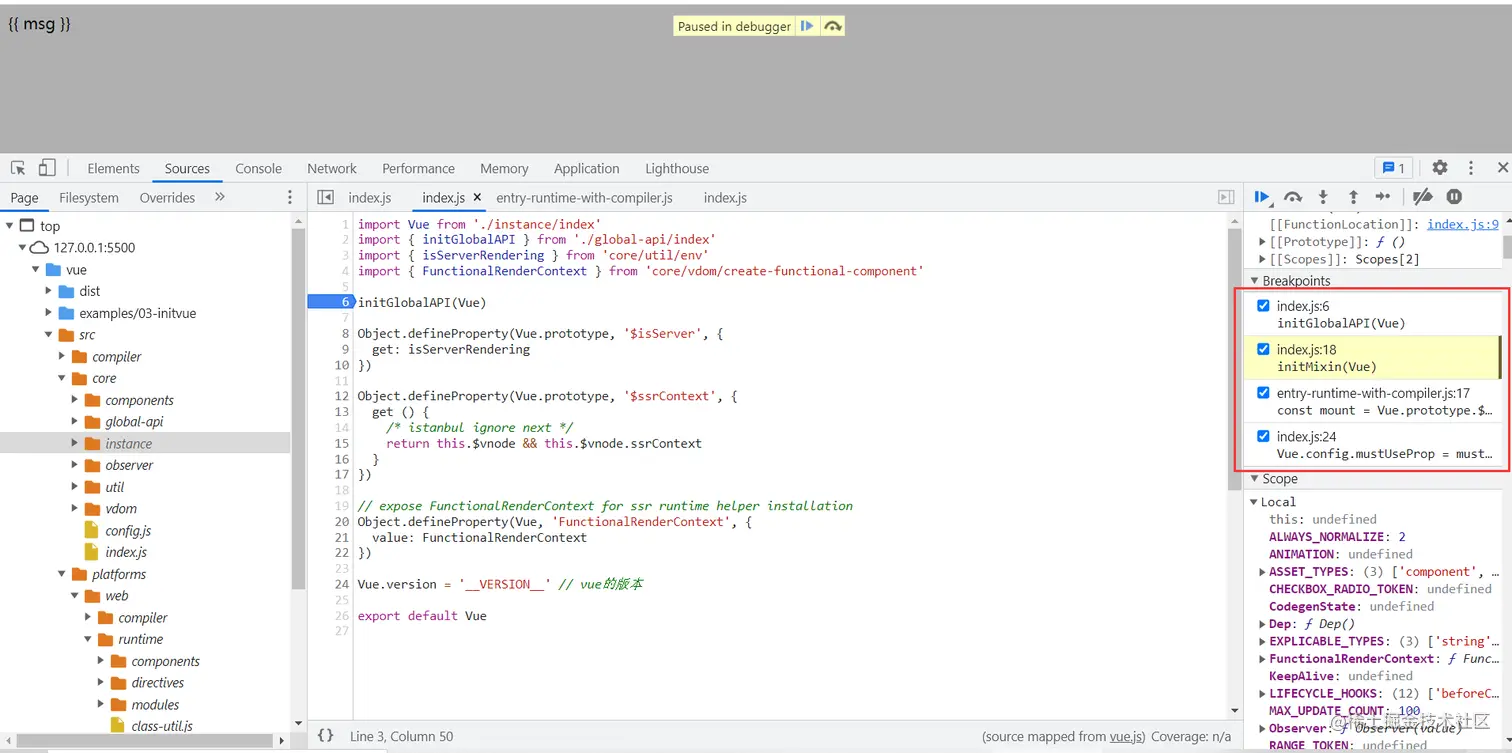Click the vertical scrollbar of the file tree

[x=298, y=410]
